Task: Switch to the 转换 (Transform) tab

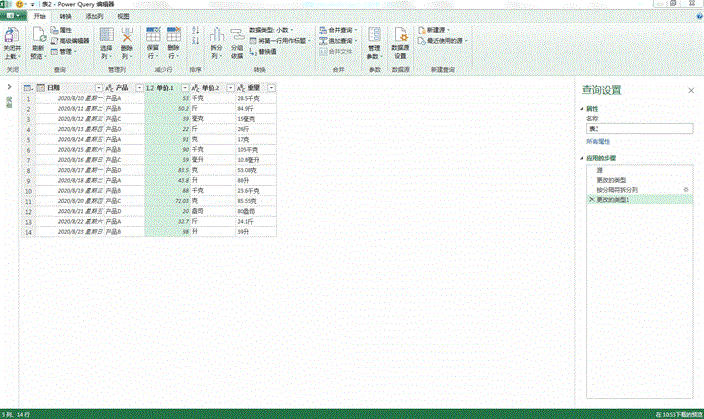Action: click(x=65, y=17)
